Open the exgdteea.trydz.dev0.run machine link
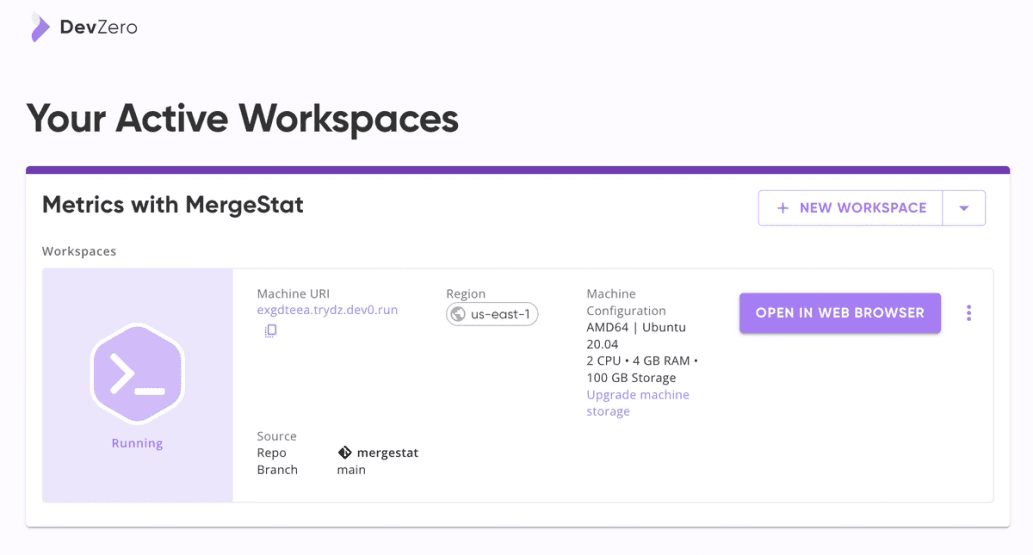The width and height of the screenshot is (1033, 555). click(x=327, y=310)
